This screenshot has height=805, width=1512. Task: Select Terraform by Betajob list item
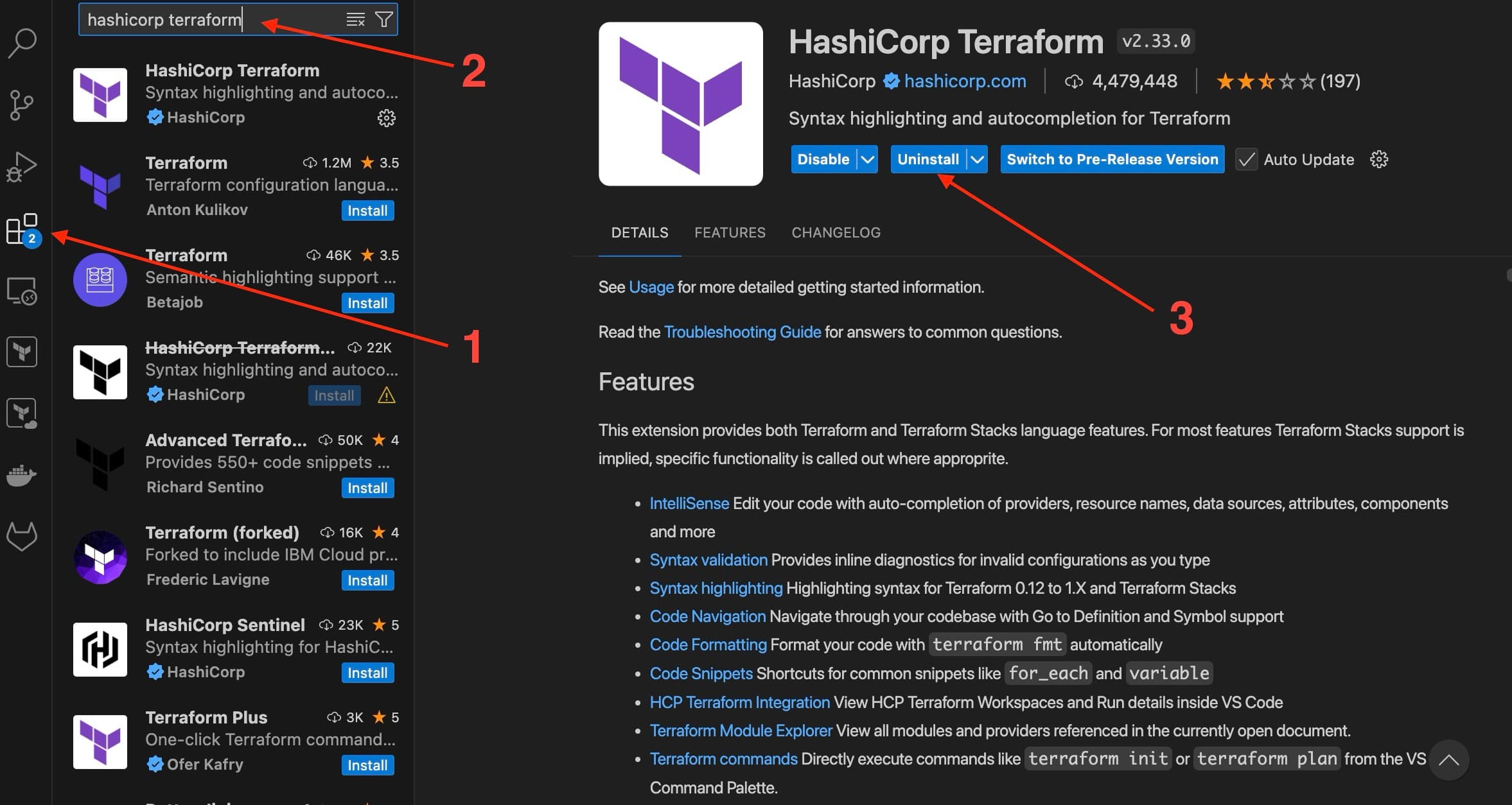click(x=234, y=279)
